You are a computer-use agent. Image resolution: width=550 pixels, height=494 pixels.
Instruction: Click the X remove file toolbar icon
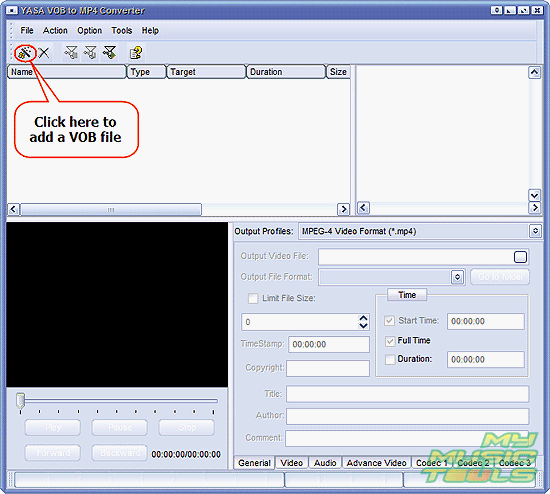pyautogui.click(x=44, y=53)
